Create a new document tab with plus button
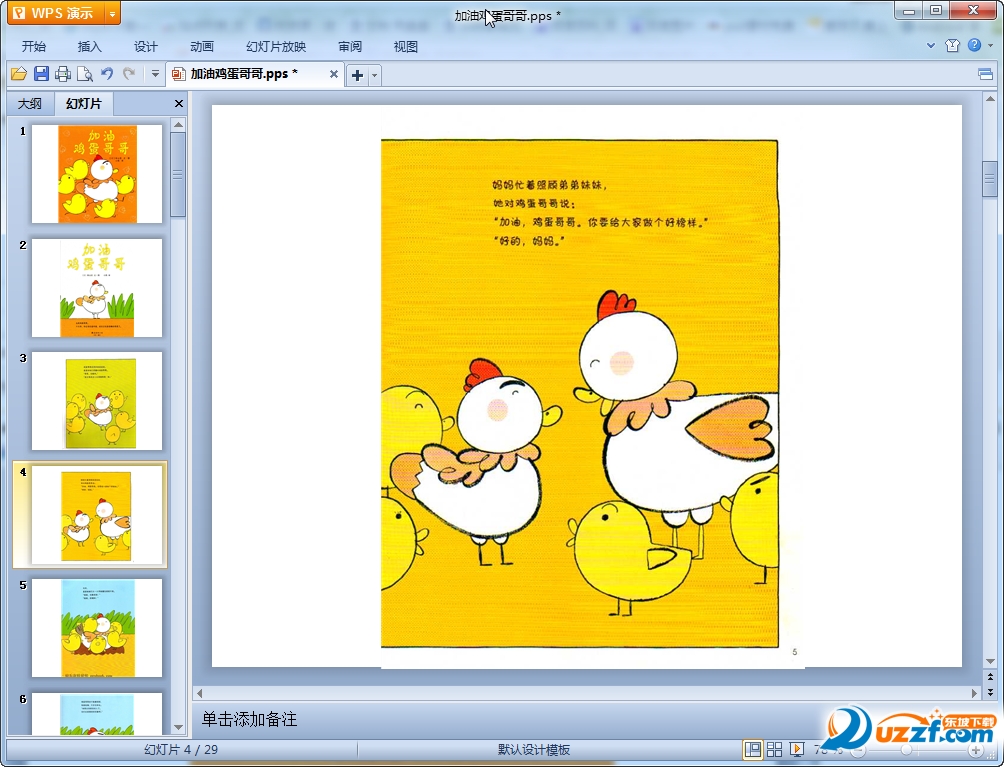This screenshot has width=1004, height=767. [x=357, y=76]
